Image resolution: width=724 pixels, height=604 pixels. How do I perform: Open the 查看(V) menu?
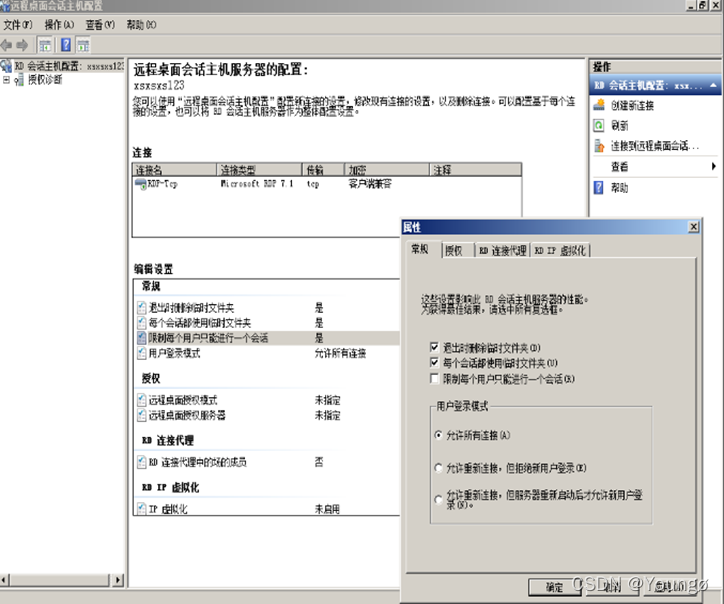pyautogui.click(x=100, y=25)
